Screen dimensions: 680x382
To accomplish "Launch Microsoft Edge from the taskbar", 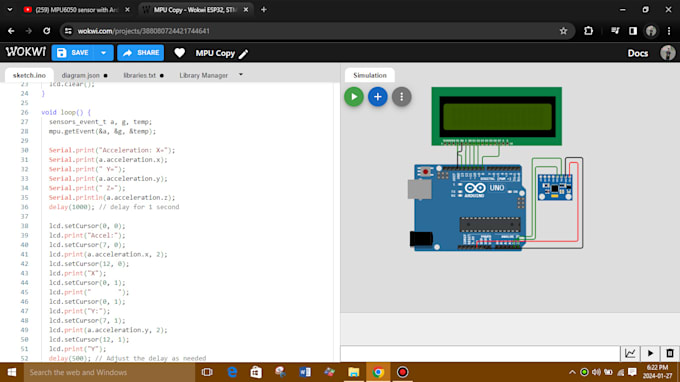I will [x=232, y=372].
